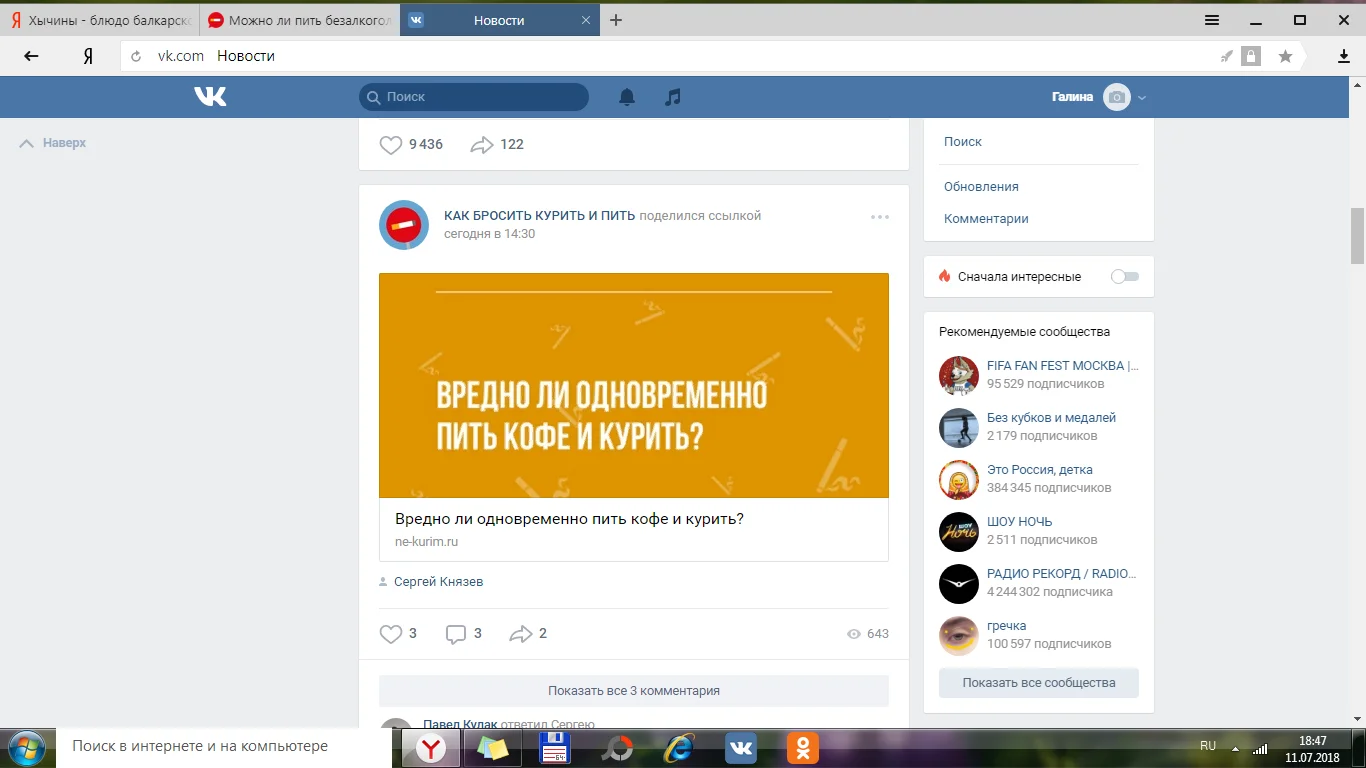
Task: Open the 'ШОУ НОЧЬ' community link
Action: tap(1019, 522)
